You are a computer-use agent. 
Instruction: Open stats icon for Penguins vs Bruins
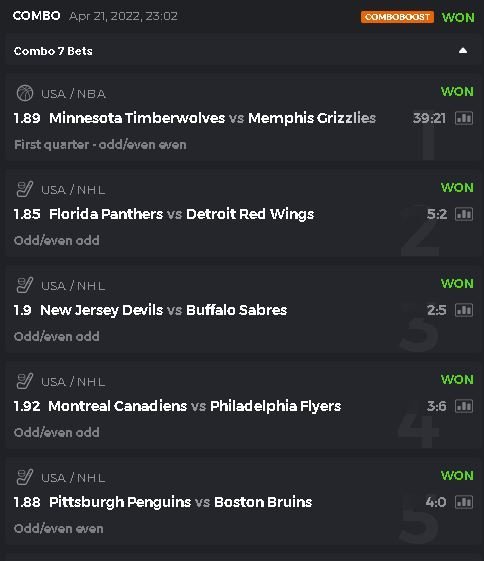pyautogui.click(x=464, y=502)
